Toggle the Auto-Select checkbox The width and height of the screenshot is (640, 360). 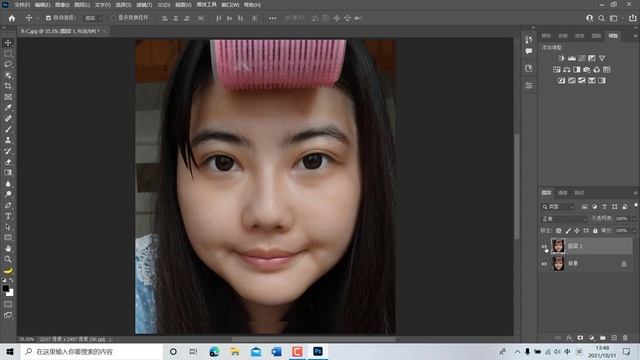click(x=48, y=18)
